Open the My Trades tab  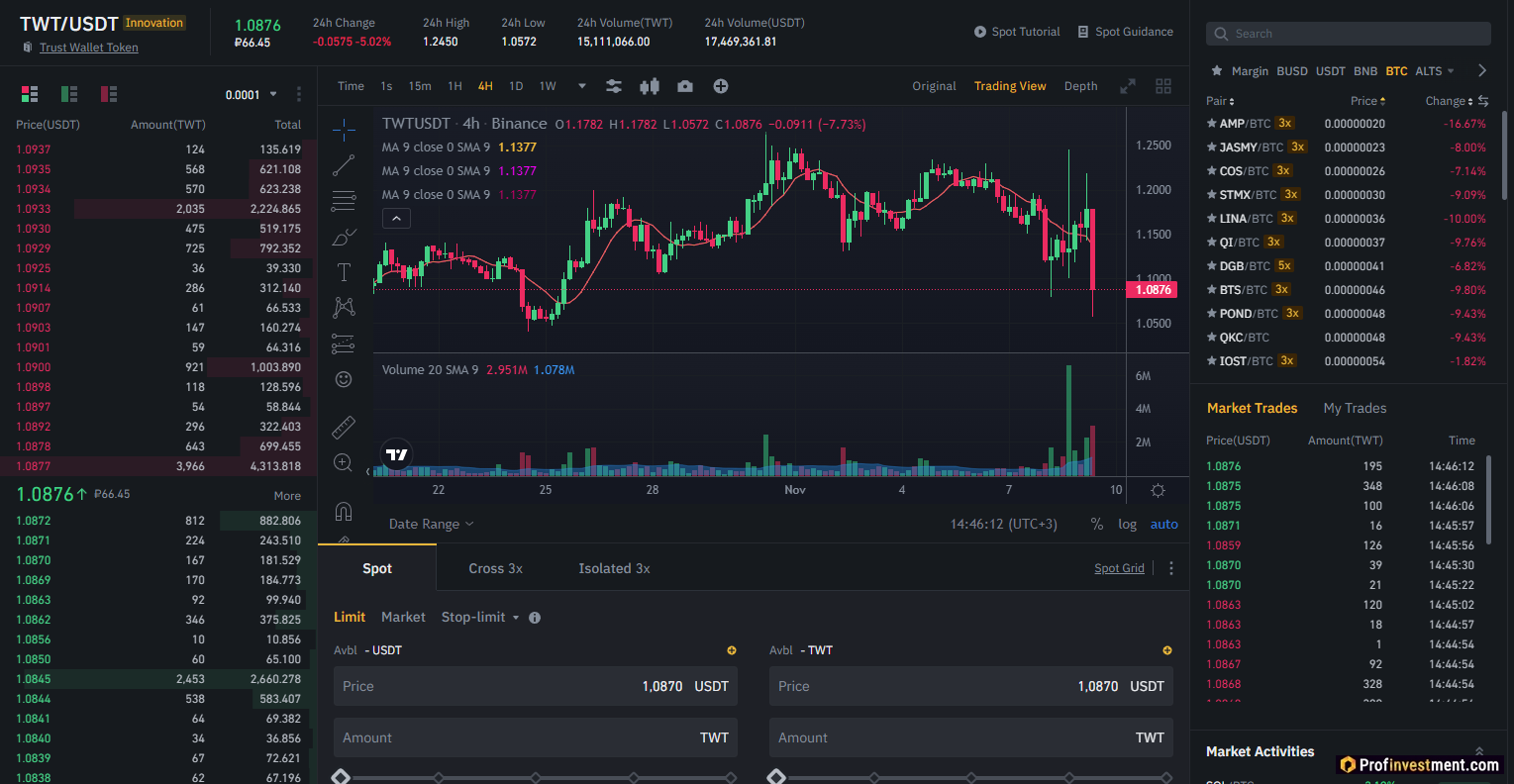coord(1354,408)
